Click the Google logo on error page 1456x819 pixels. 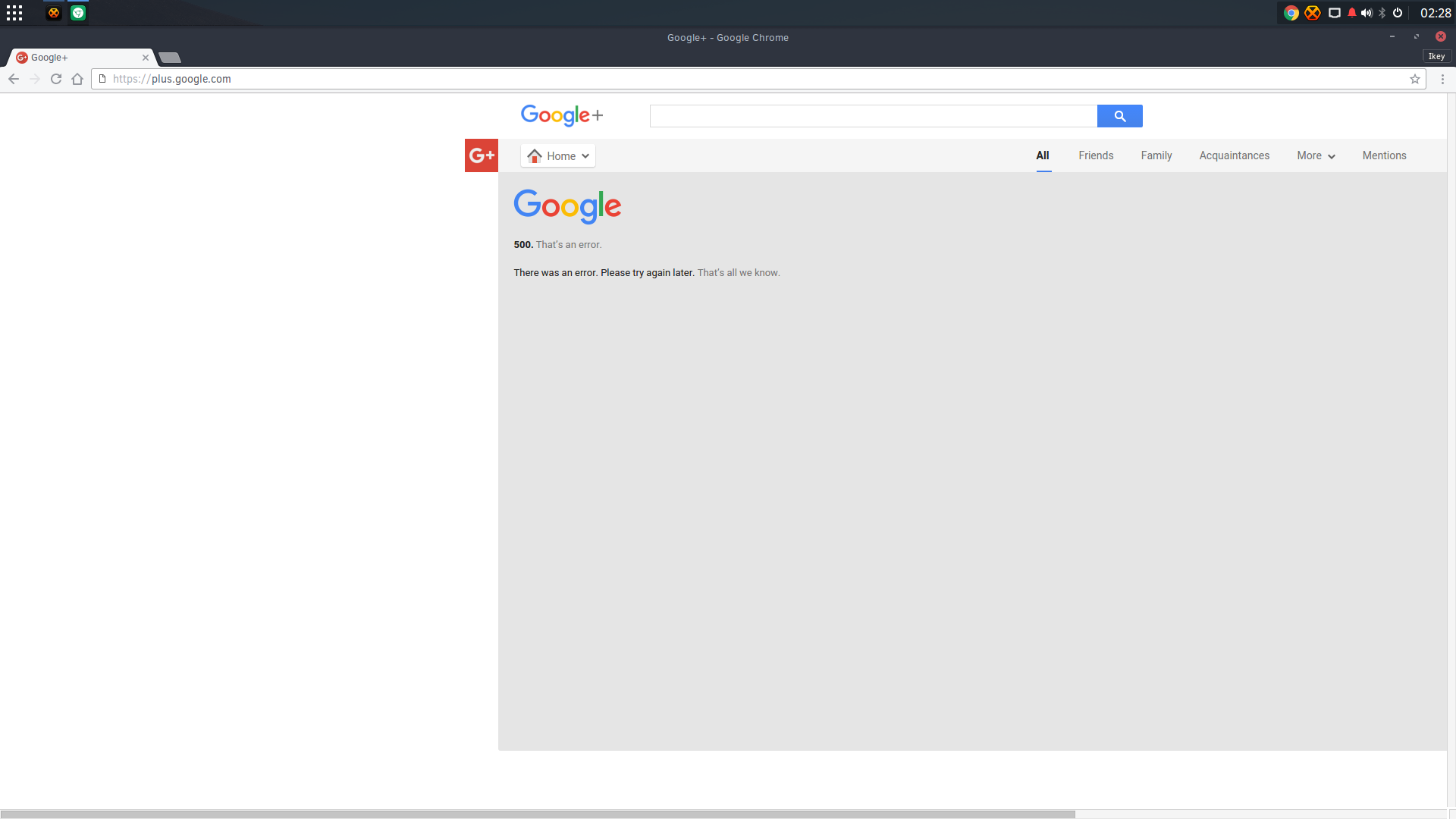tap(567, 206)
